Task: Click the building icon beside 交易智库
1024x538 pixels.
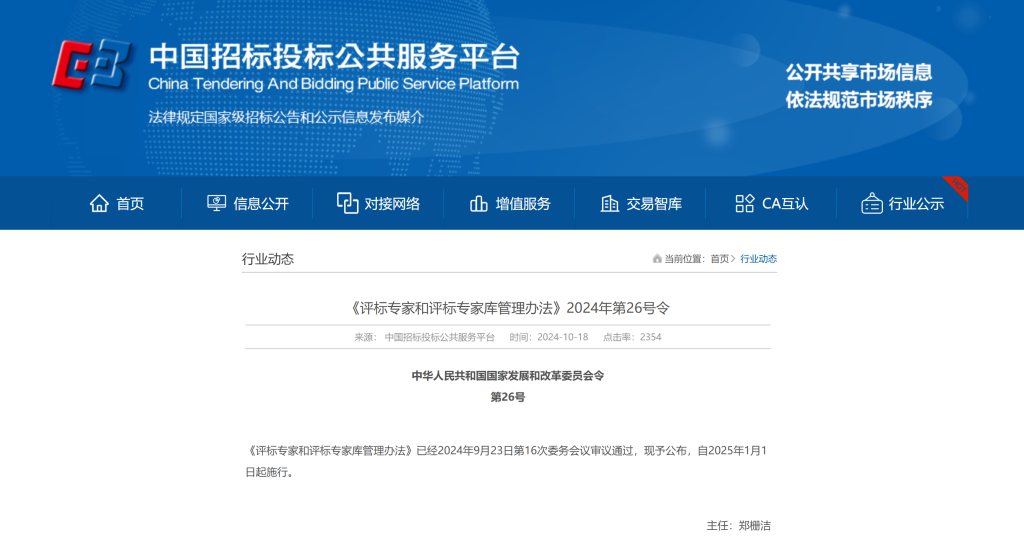Action: tap(609, 204)
